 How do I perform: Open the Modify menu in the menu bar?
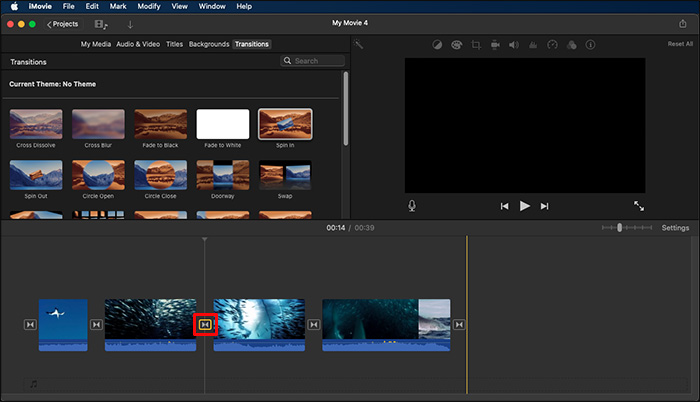tap(149, 6)
